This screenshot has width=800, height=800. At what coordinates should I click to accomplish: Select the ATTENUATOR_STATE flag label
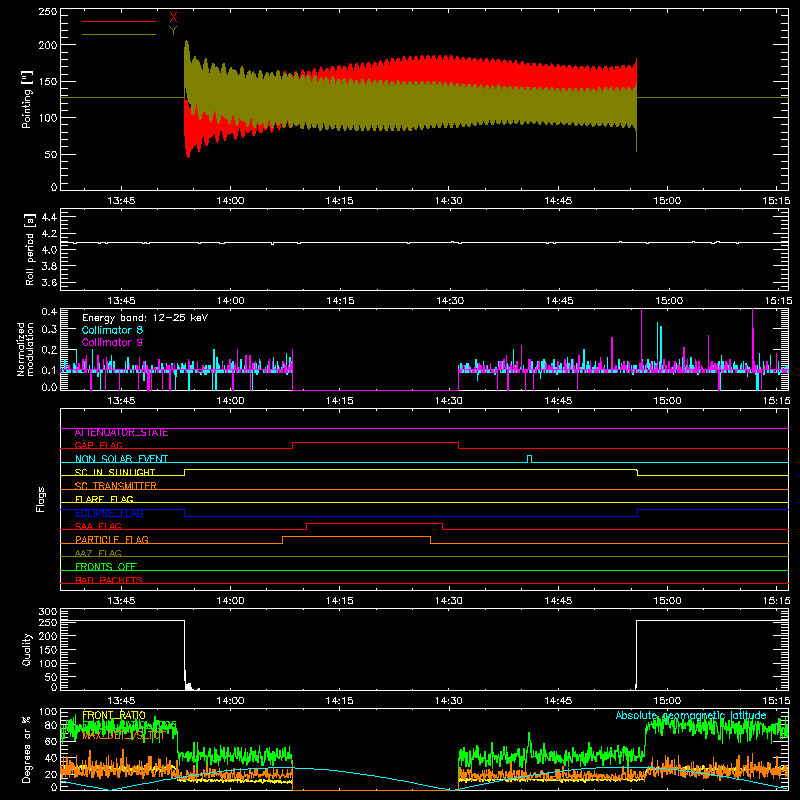pos(121,433)
